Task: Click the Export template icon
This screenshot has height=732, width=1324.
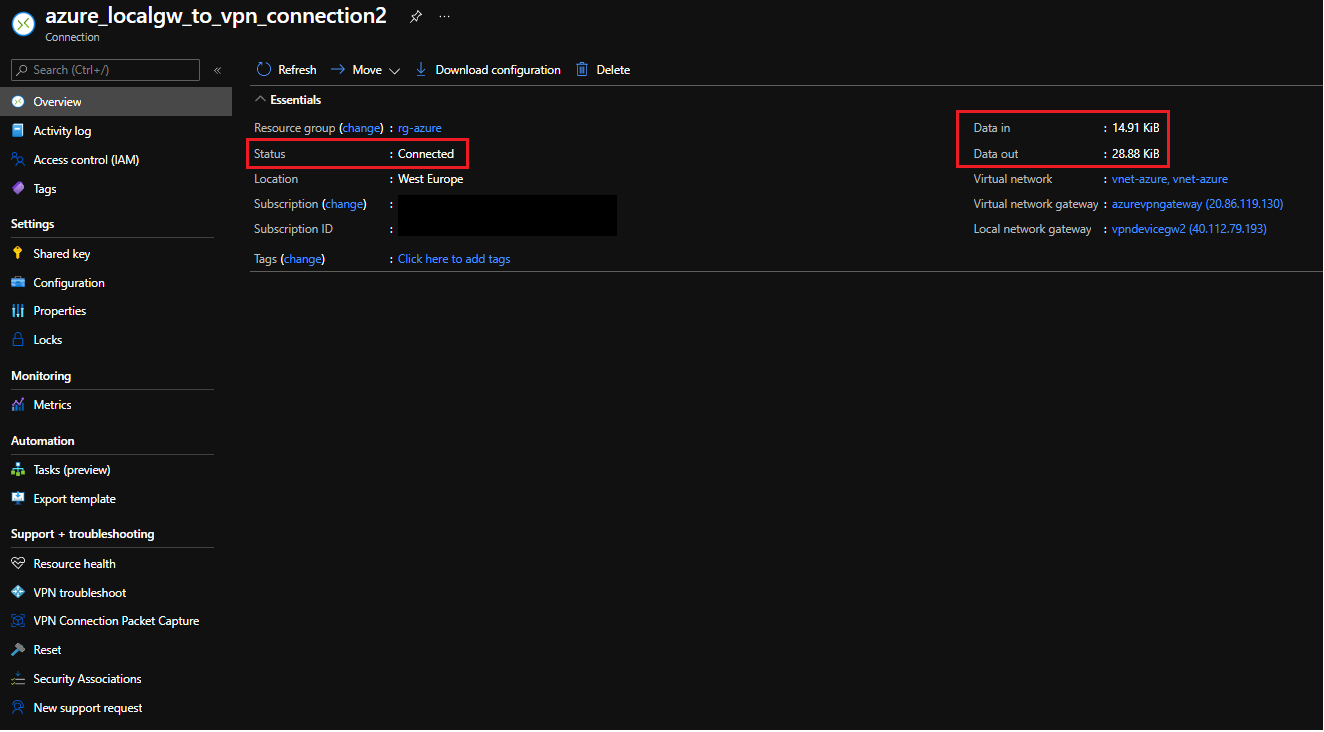Action: click(18, 499)
